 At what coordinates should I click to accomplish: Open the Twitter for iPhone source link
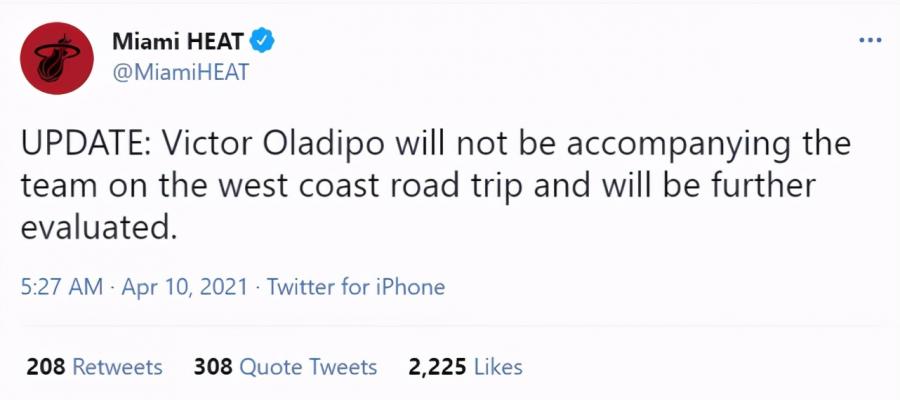click(x=356, y=286)
